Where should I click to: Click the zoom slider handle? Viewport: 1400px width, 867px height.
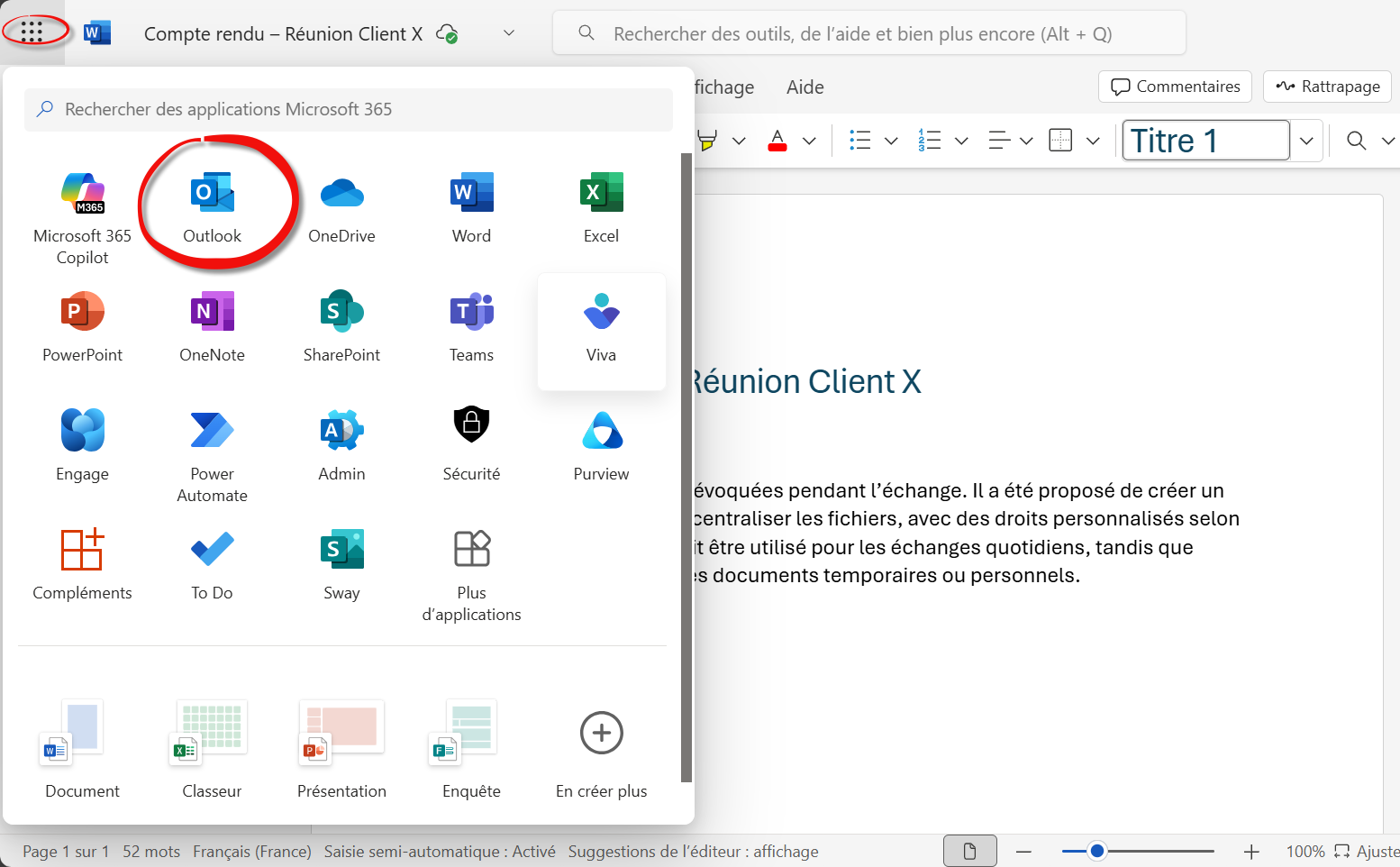pos(1096,852)
